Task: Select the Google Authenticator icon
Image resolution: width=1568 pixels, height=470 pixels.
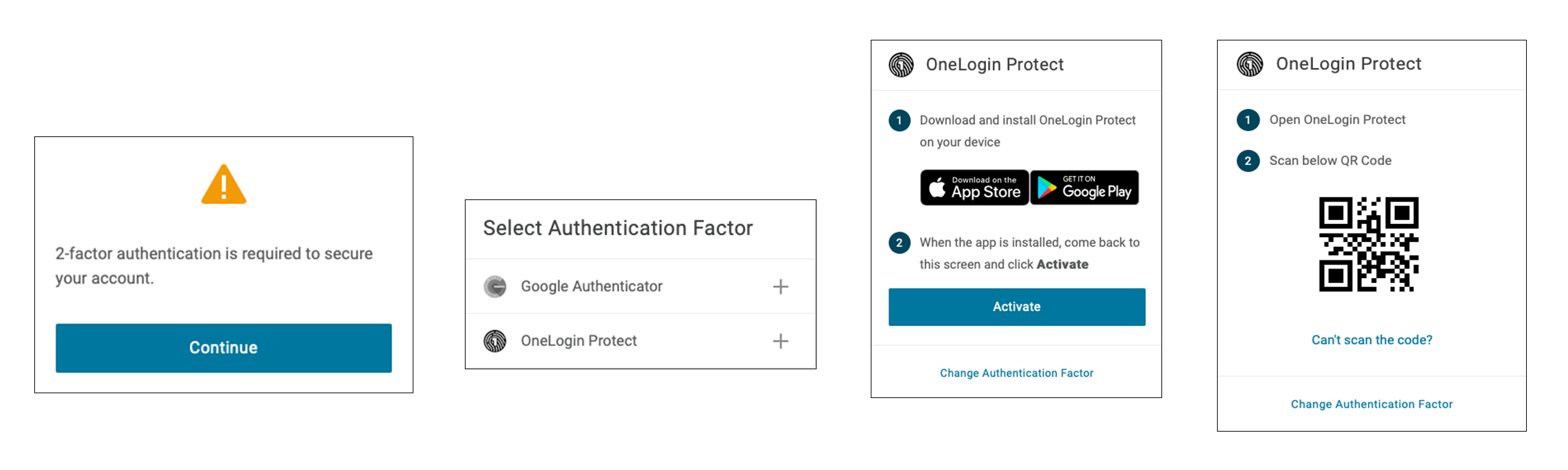Action: pyautogui.click(x=495, y=286)
